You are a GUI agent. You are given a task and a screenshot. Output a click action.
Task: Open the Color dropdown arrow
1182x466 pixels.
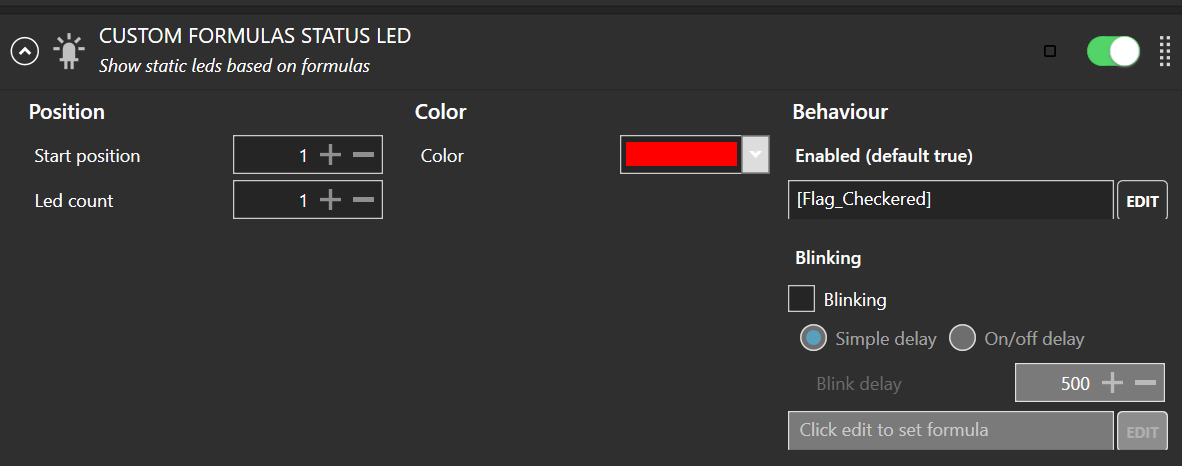(x=755, y=155)
